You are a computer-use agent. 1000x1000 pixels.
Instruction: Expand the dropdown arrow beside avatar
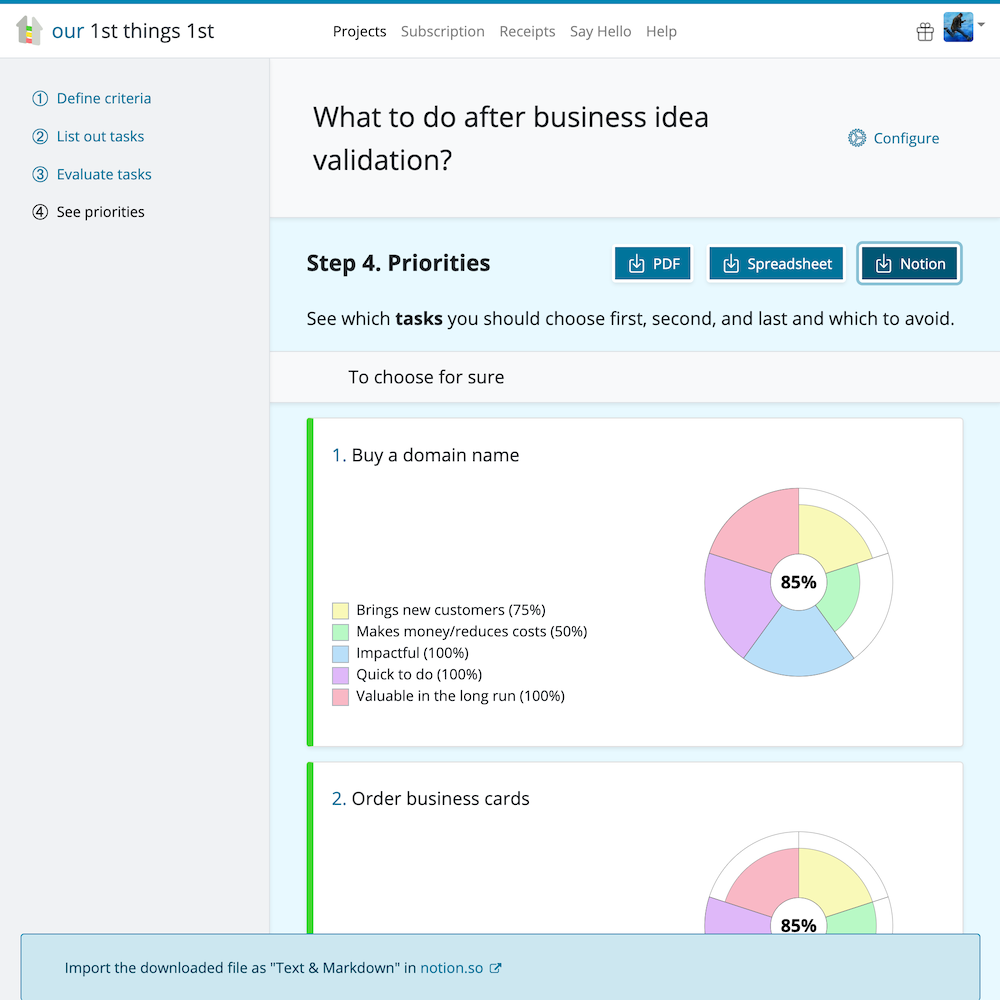point(982,24)
